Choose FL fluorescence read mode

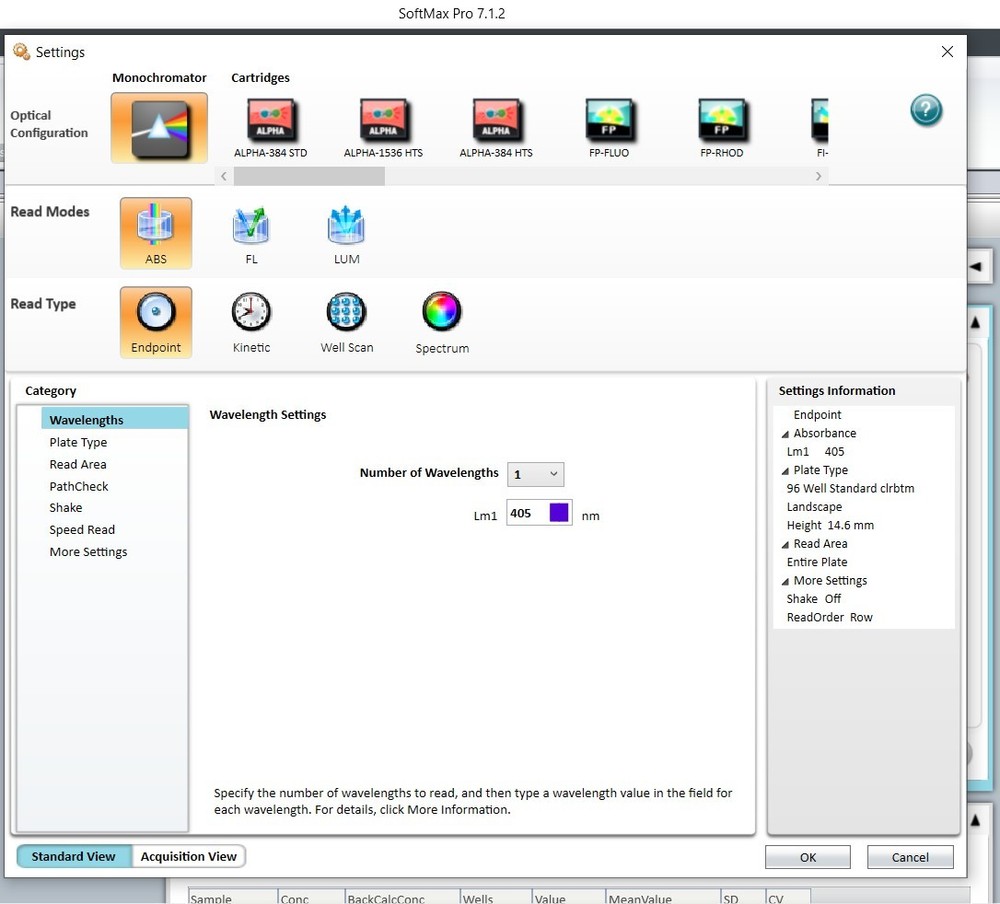tap(251, 234)
